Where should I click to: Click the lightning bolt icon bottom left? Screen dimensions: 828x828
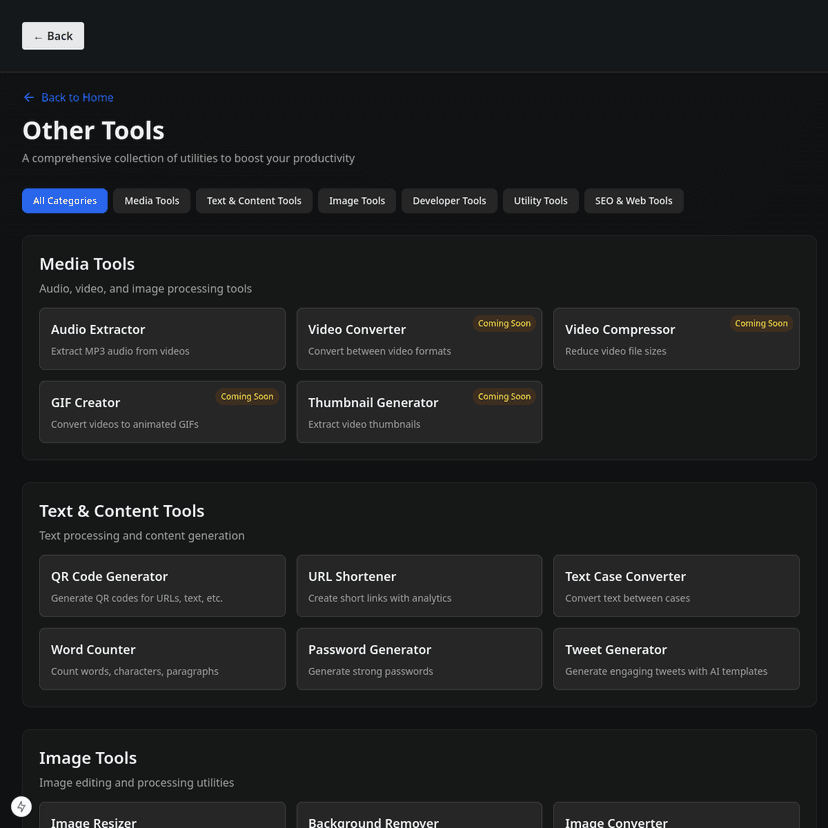21,806
